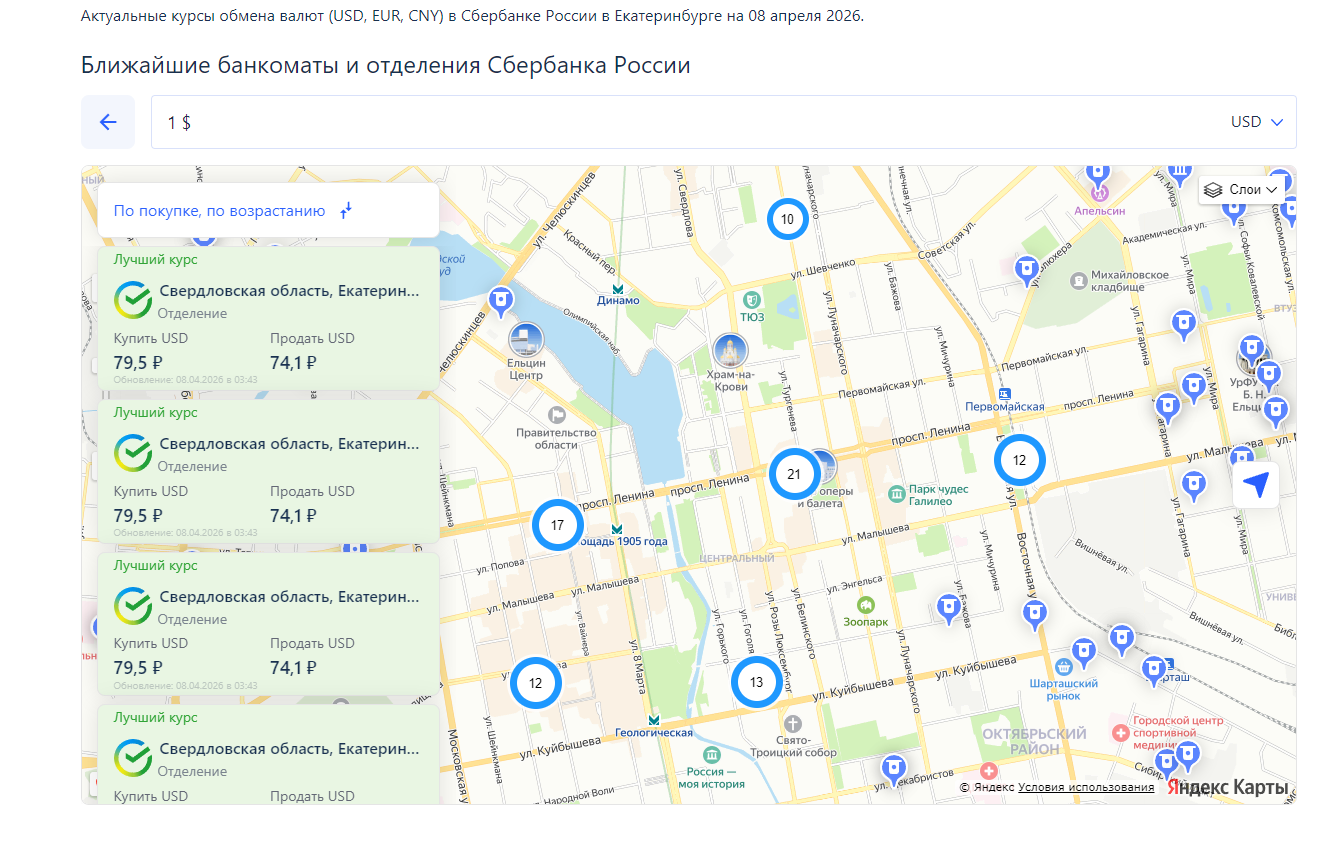Click the Парк чудес Галилео icon

click(898, 494)
